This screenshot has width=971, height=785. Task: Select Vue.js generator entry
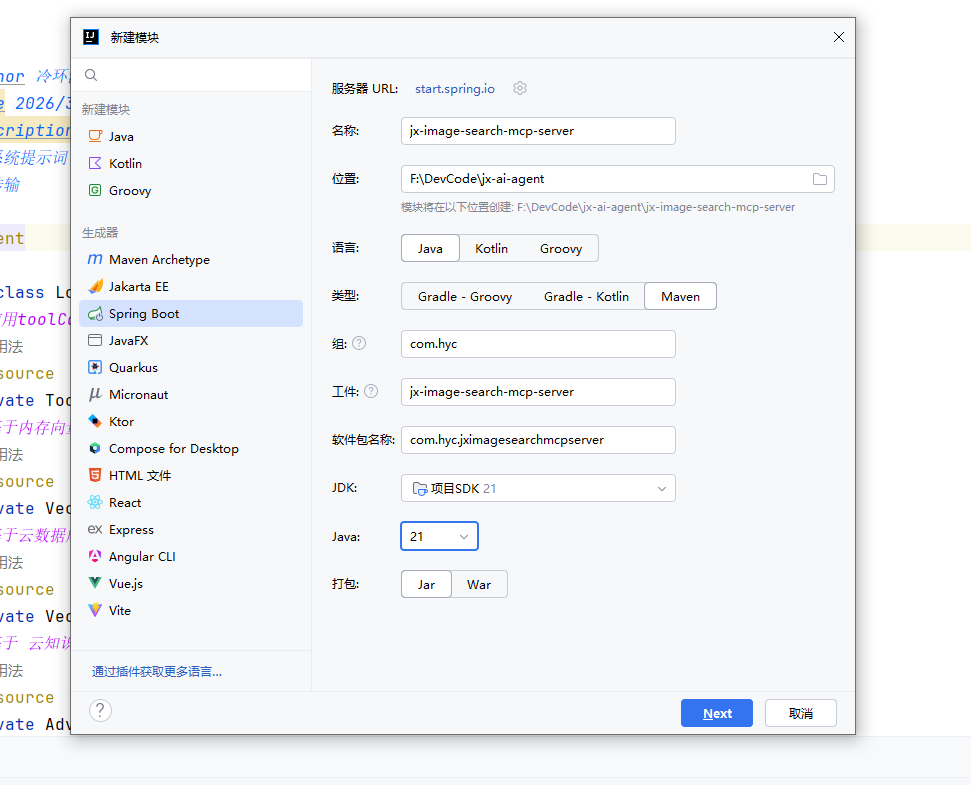191,583
